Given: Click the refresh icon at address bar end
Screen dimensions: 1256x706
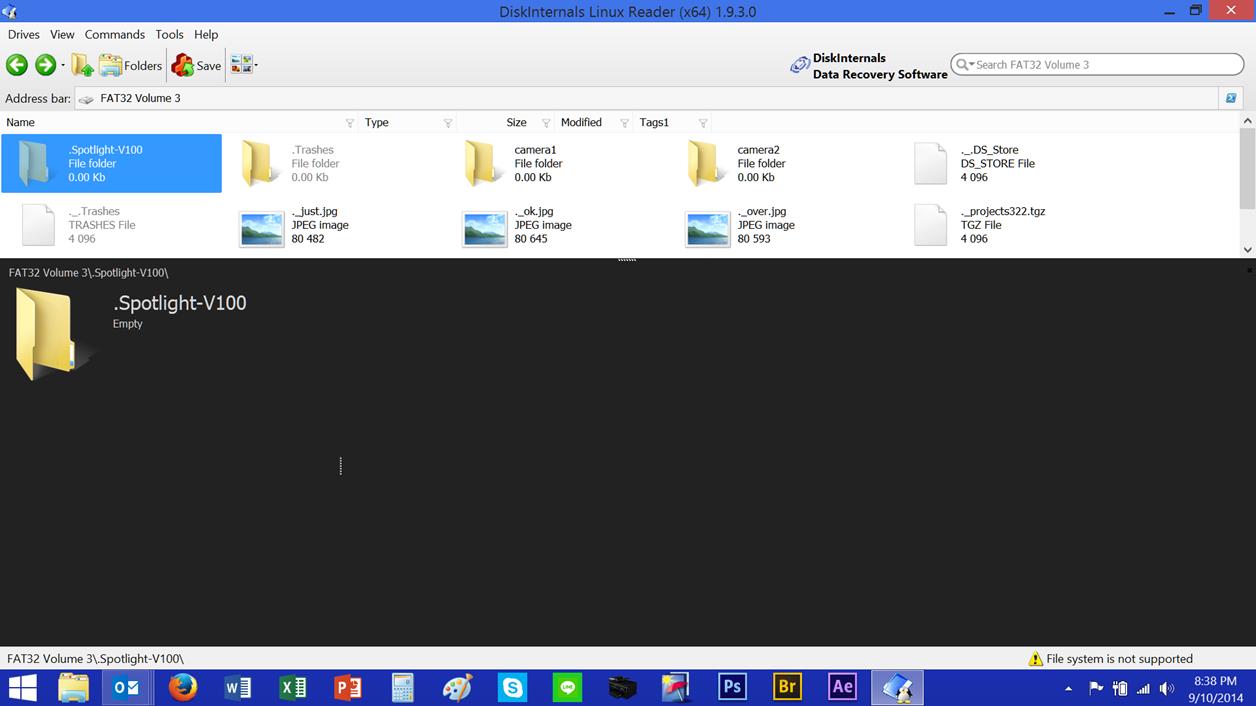Looking at the screenshot, I should tap(1231, 98).
